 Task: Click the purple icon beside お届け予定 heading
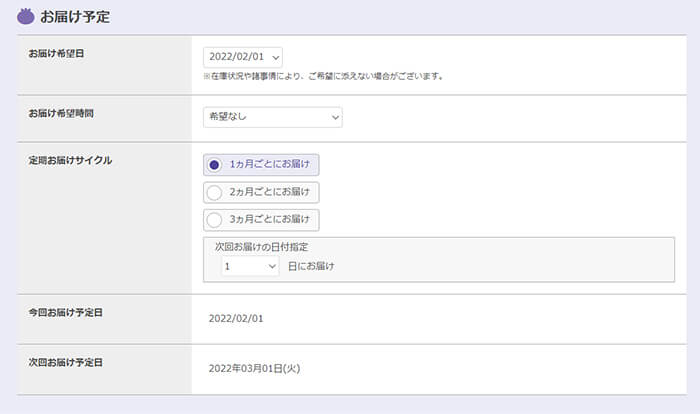click(x=26, y=17)
